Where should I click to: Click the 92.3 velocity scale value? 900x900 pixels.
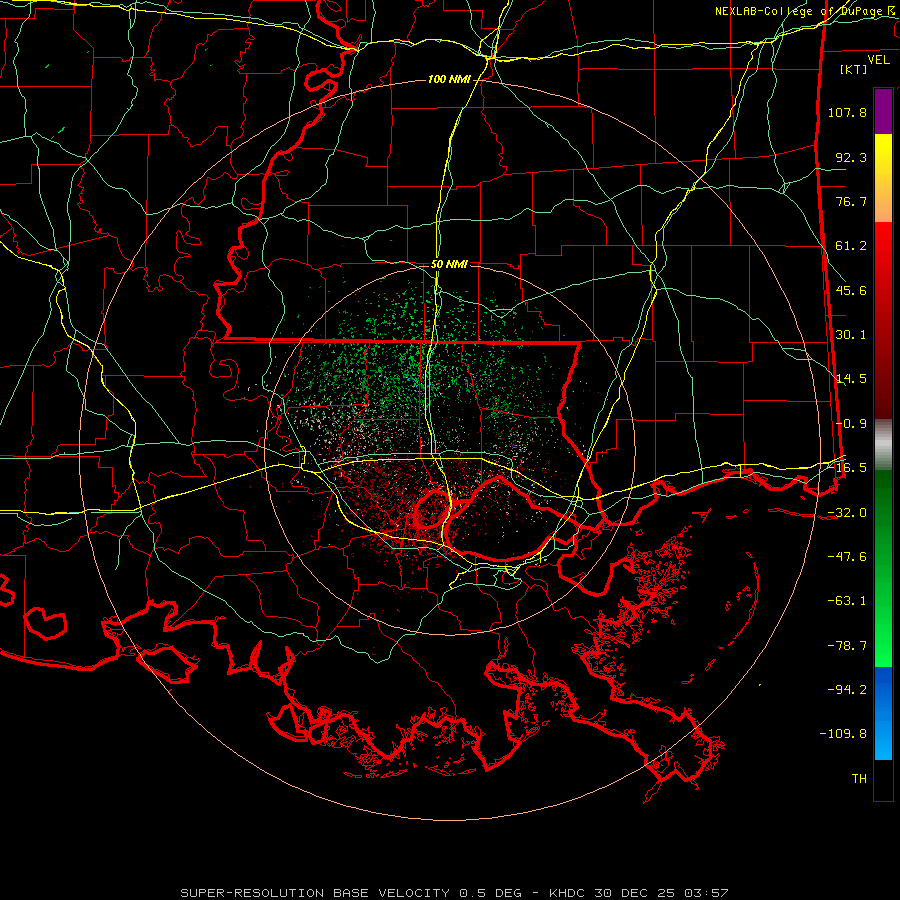[x=851, y=157]
